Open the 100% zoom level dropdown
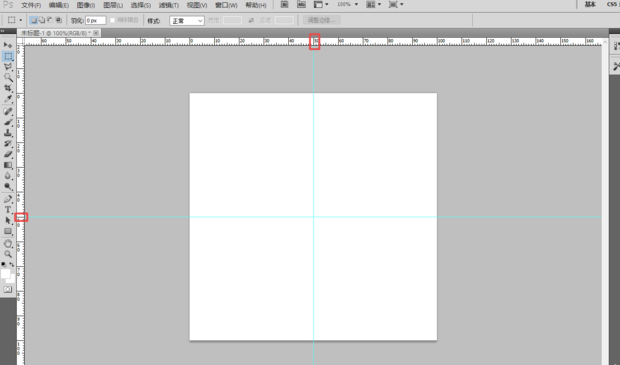This screenshot has height=365, width=620. click(347, 4)
